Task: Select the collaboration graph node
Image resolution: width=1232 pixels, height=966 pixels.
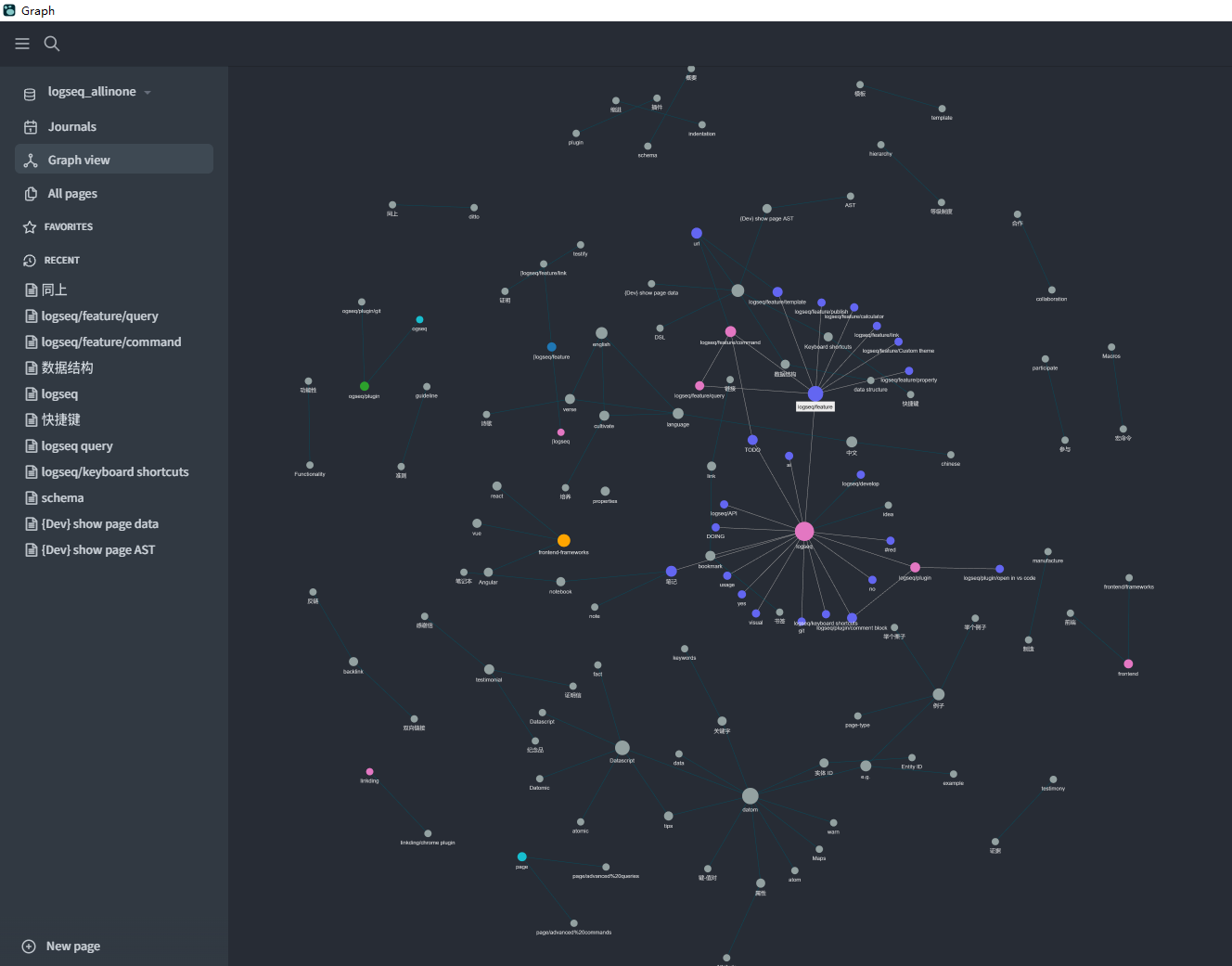Action: click(x=1051, y=290)
